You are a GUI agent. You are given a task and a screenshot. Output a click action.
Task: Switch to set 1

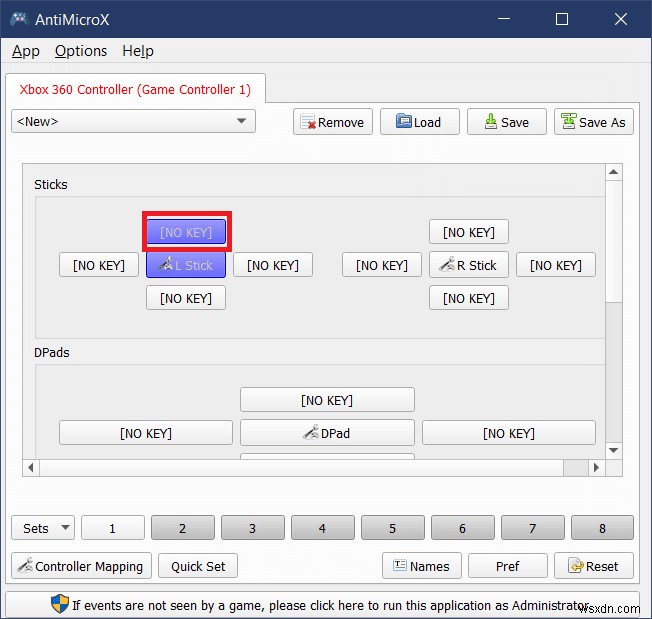coord(113,528)
